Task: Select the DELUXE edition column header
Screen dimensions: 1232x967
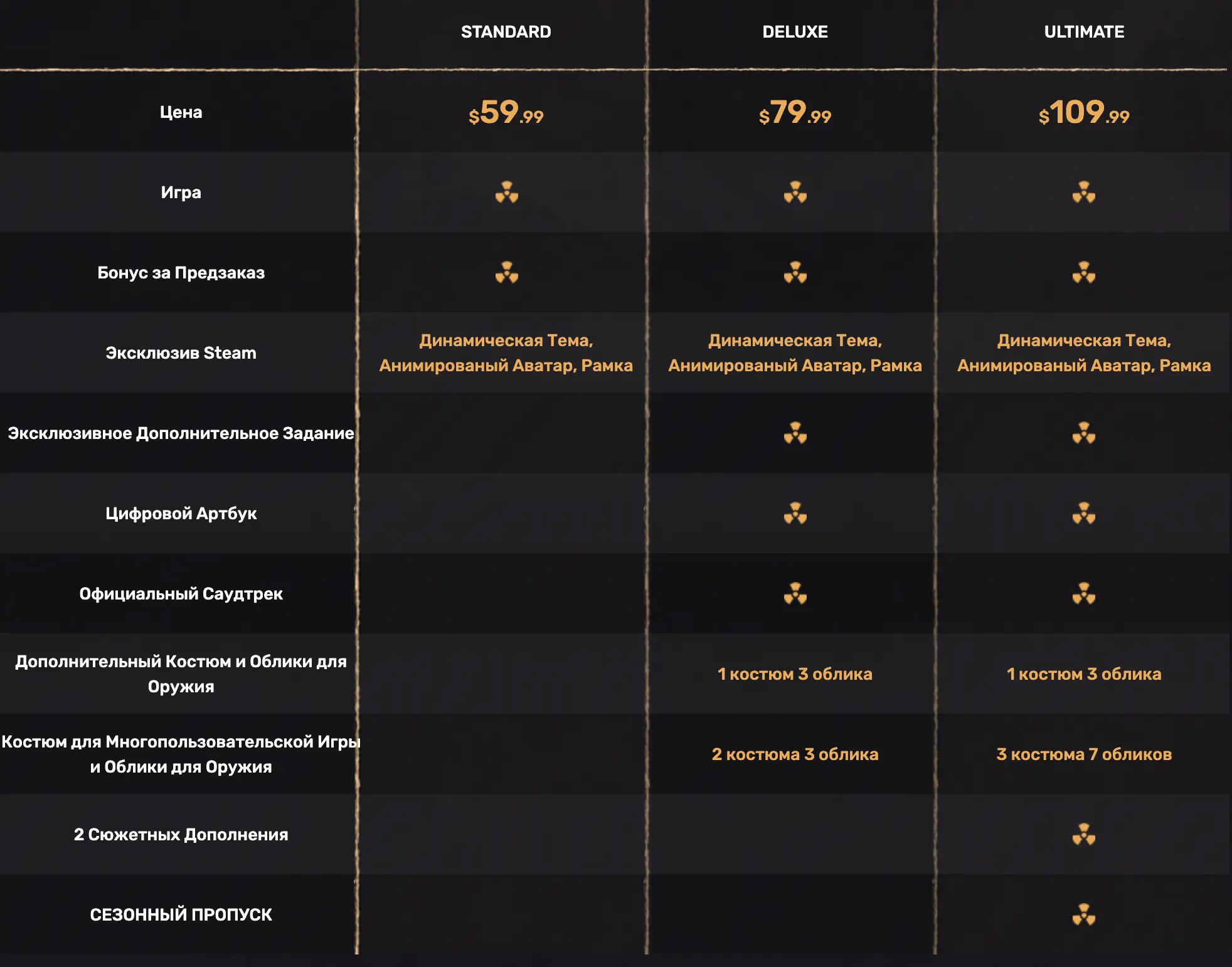Action: tap(795, 32)
